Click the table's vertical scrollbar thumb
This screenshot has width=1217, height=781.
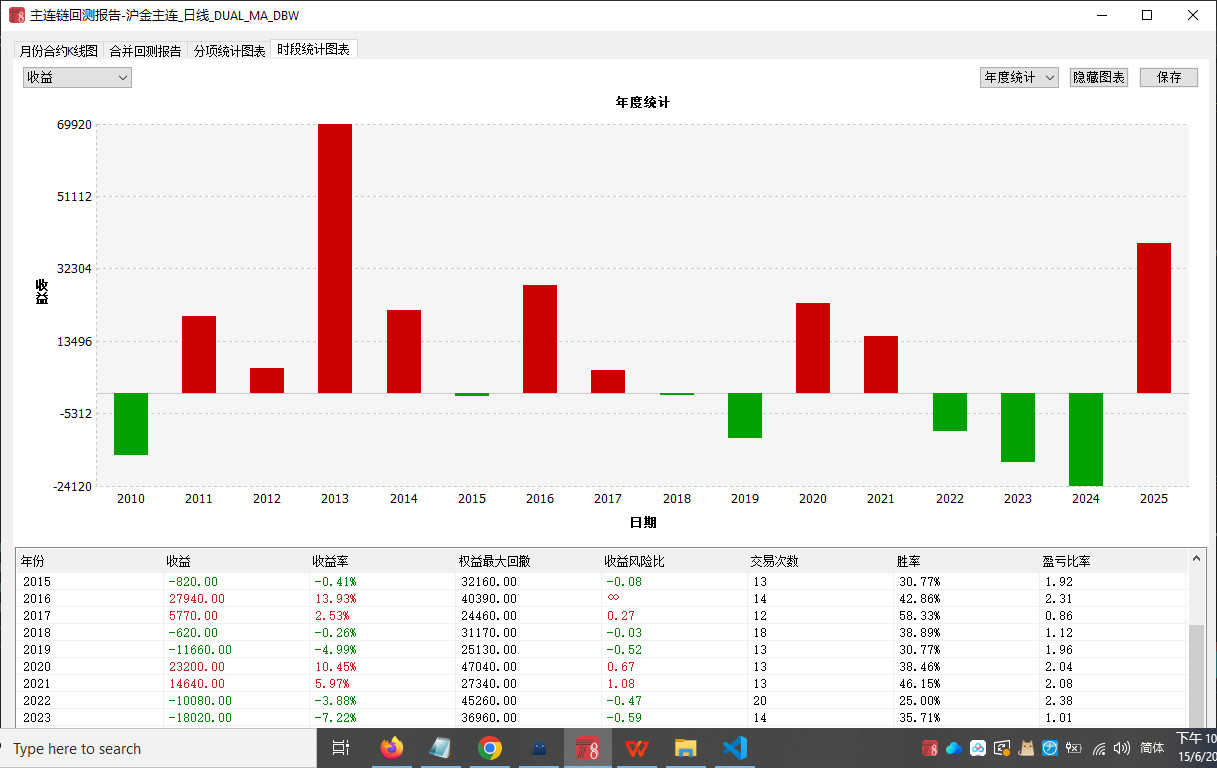tap(1195, 675)
